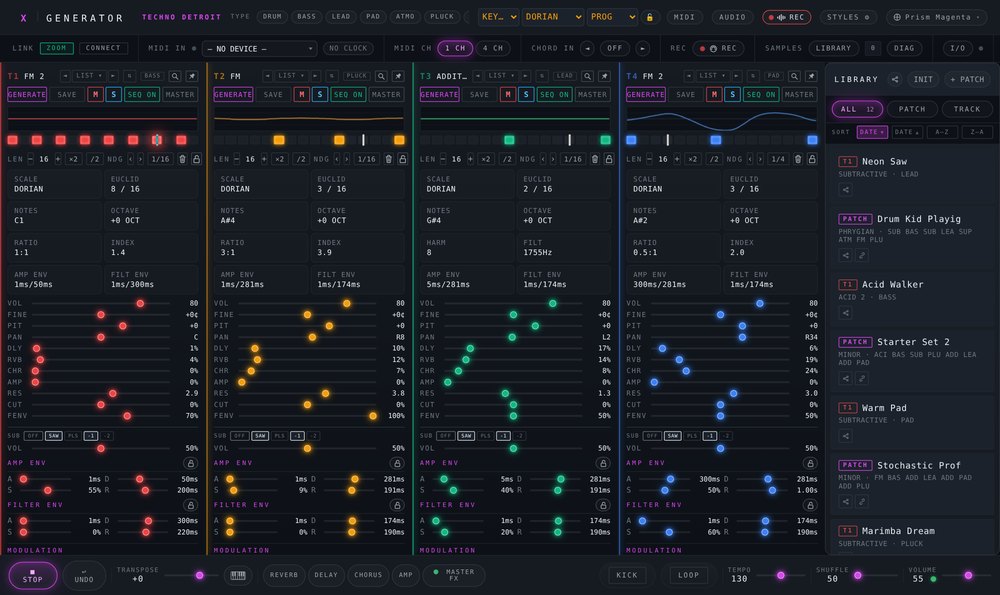Share the Neon Saw library preset
The image size is (1000, 595).
coord(846,189)
